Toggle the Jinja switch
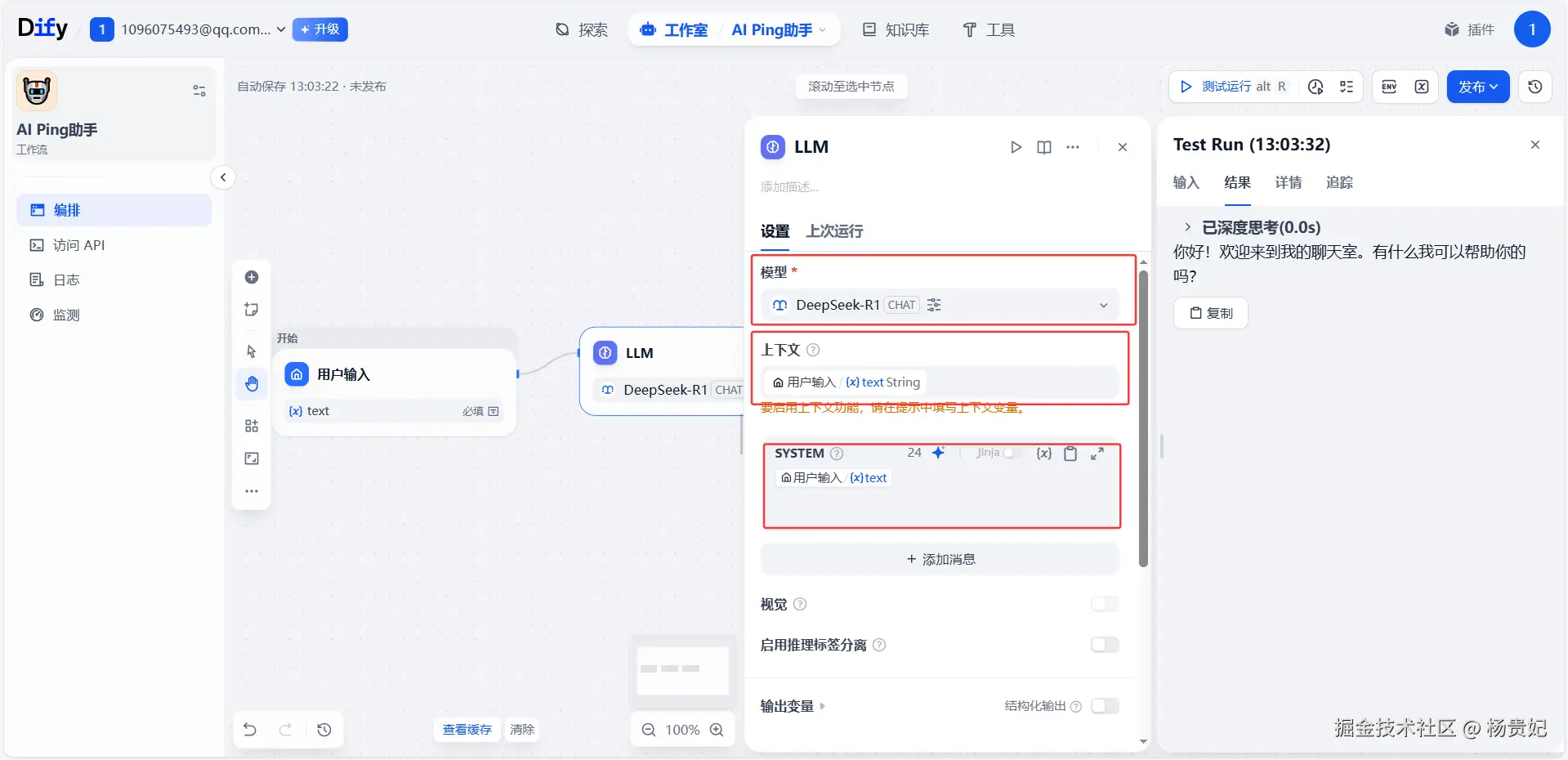 (1011, 453)
